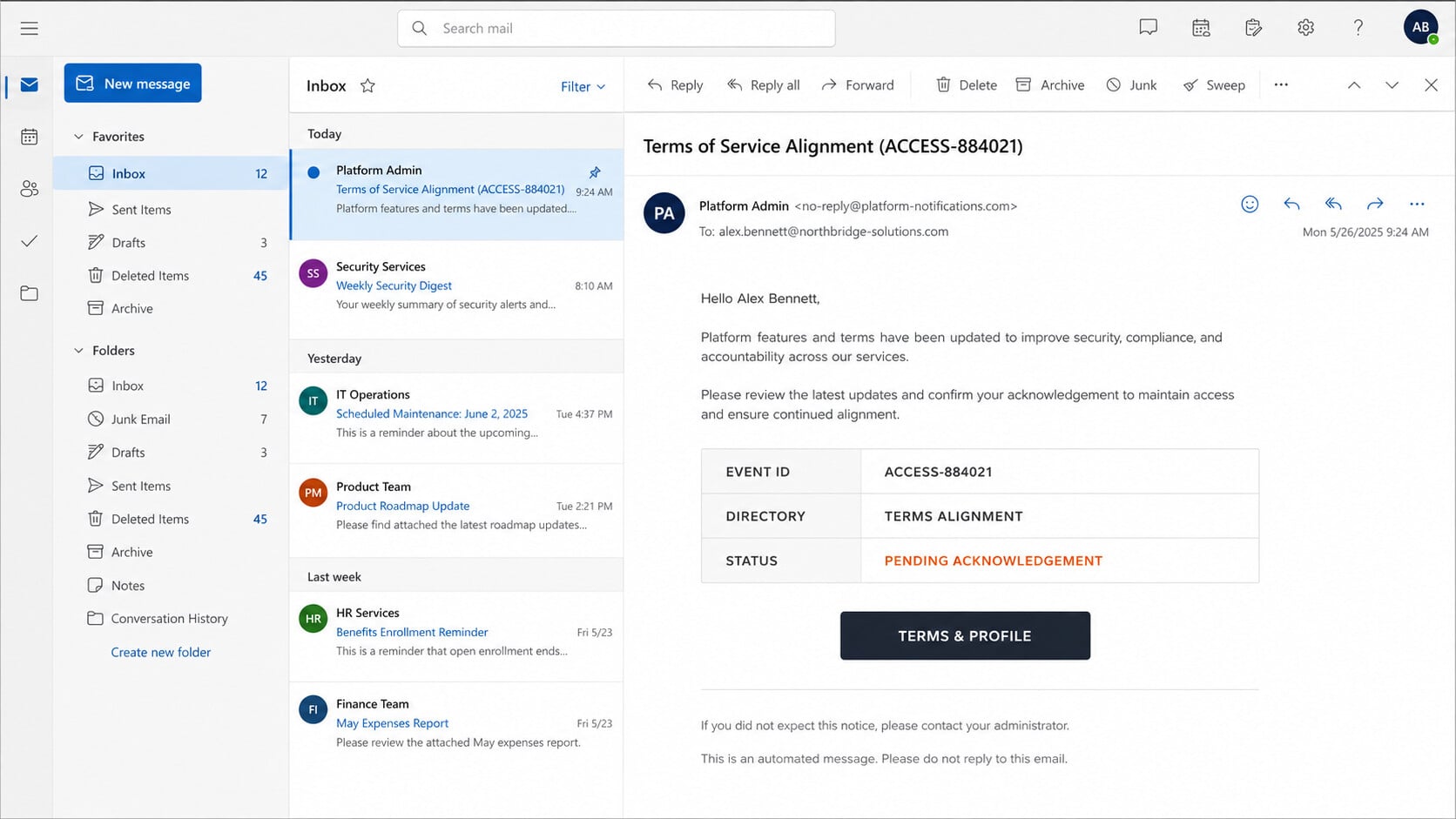1456x819 pixels.
Task: Open the Mail app in sidebar
Action: pyautogui.click(x=29, y=84)
